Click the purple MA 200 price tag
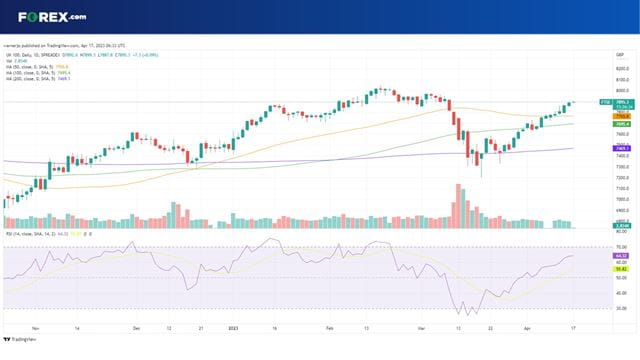Image resolution: width=640 pixels, height=360 pixels. tap(622, 149)
